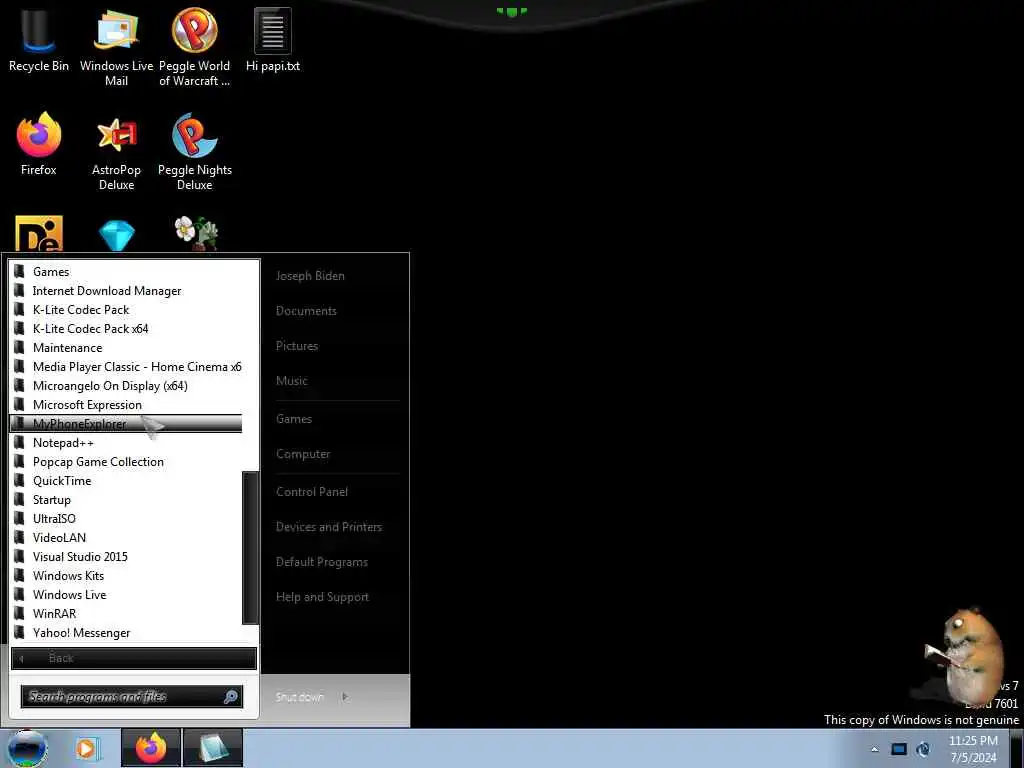Expand Media Player Classic - Home Cinema folder
1024x768 pixels.
(x=126, y=366)
